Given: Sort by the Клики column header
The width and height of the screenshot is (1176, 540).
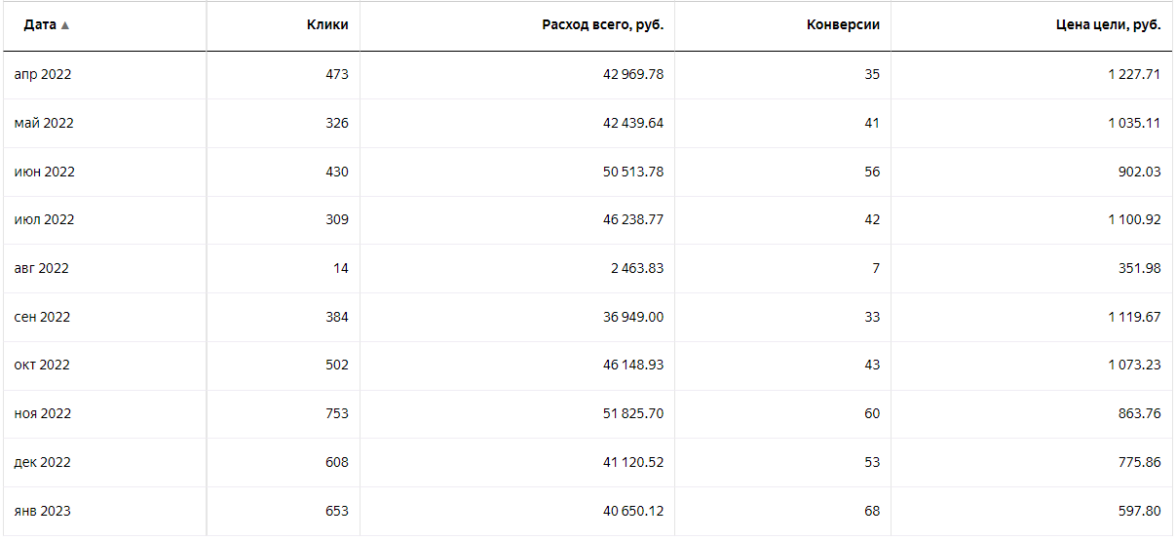Looking at the screenshot, I should coord(327,25).
